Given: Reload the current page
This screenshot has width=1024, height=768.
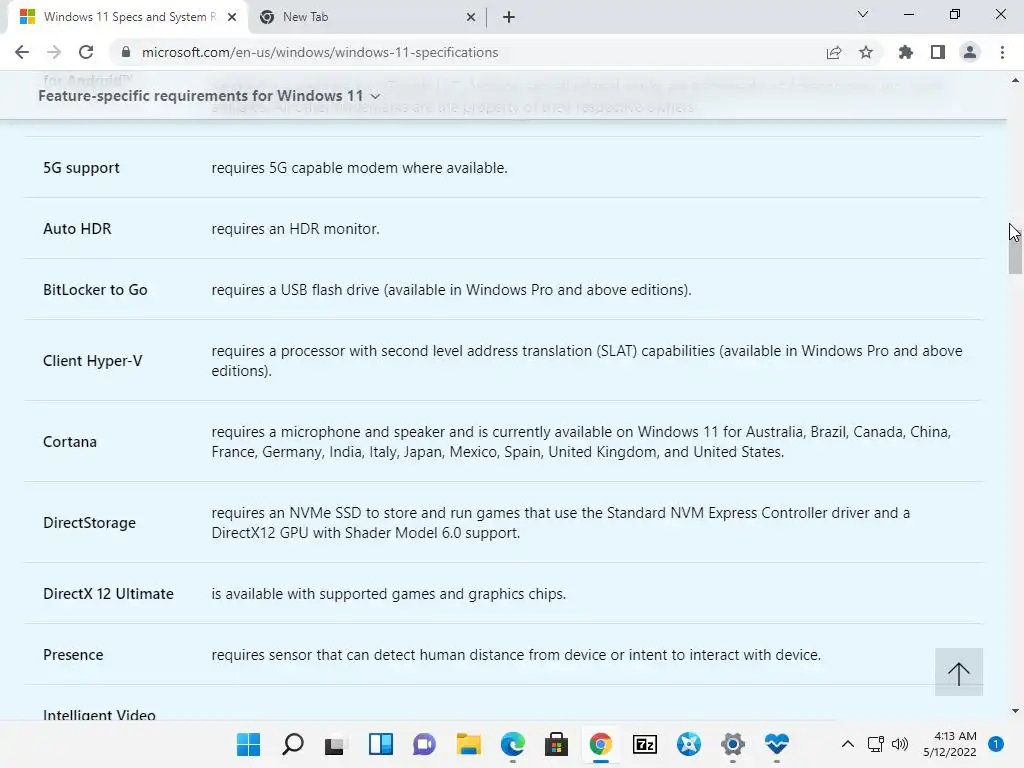Looking at the screenshot, I should click(x=86, y=52).
